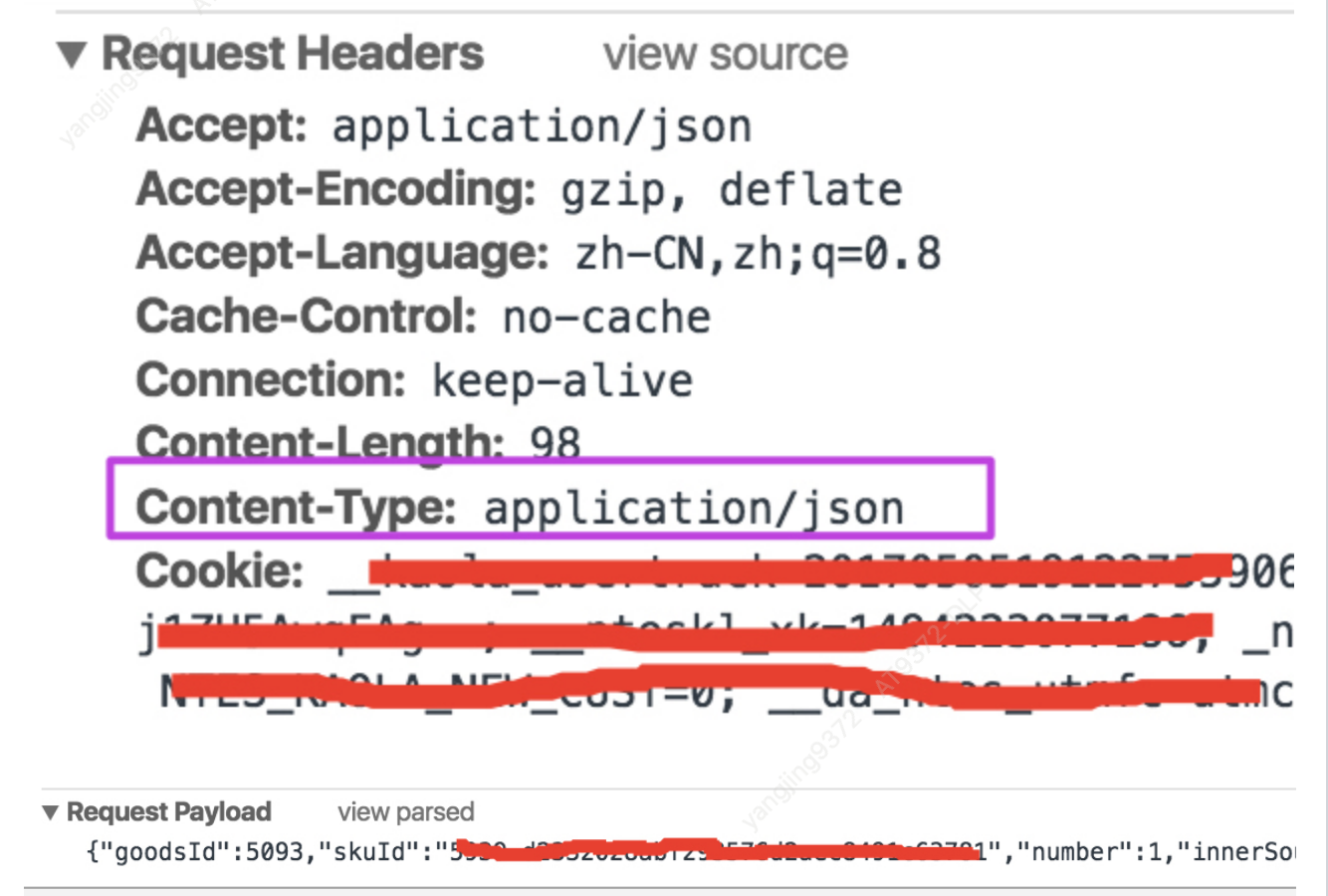This screenshot has width=1328, height=896.
Task: Click the zh-CN,zh;q=0.8 language value
Action: point(758,254)
